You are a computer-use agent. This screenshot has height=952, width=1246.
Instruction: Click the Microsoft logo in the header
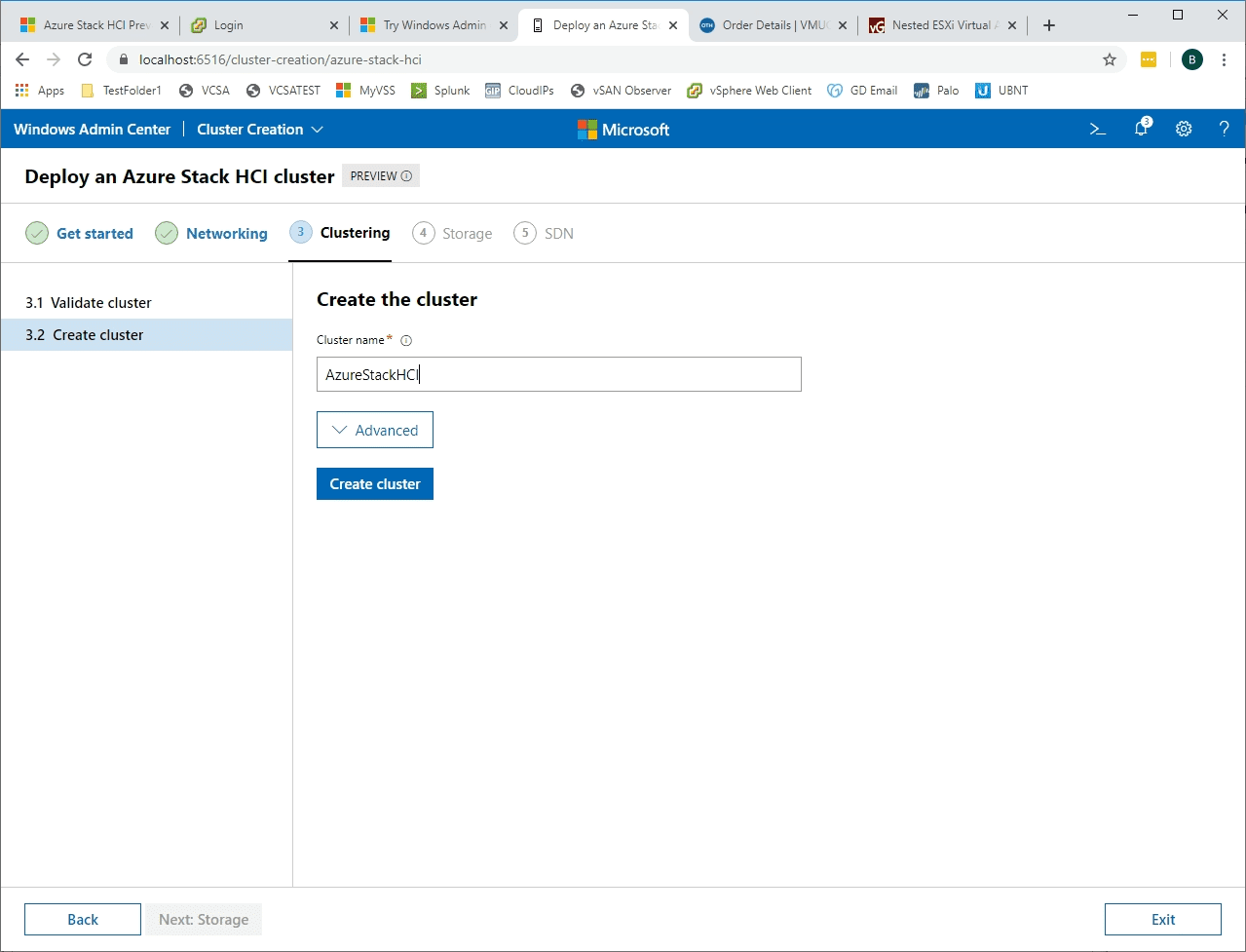623,129
